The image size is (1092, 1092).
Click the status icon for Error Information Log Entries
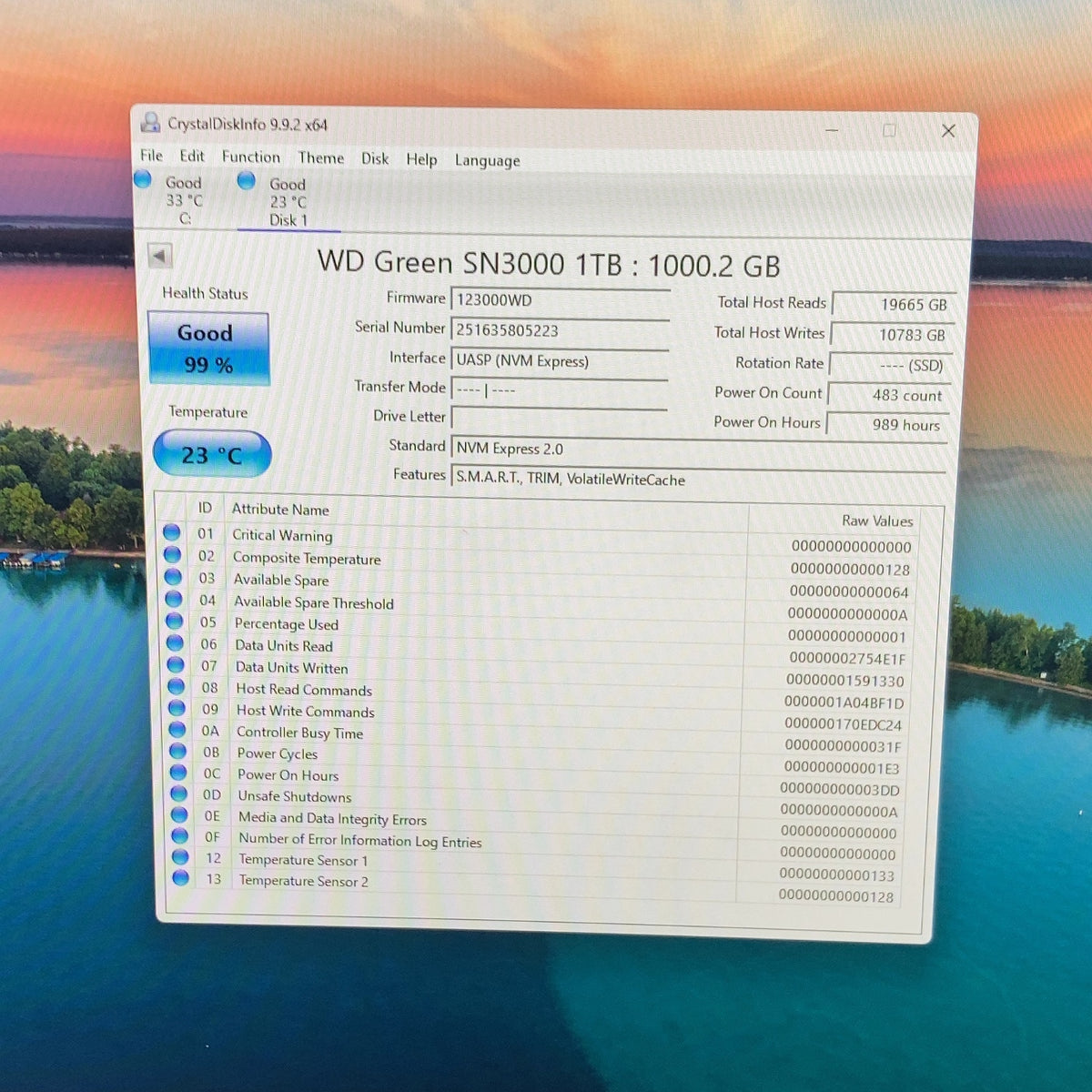[180, 835]
